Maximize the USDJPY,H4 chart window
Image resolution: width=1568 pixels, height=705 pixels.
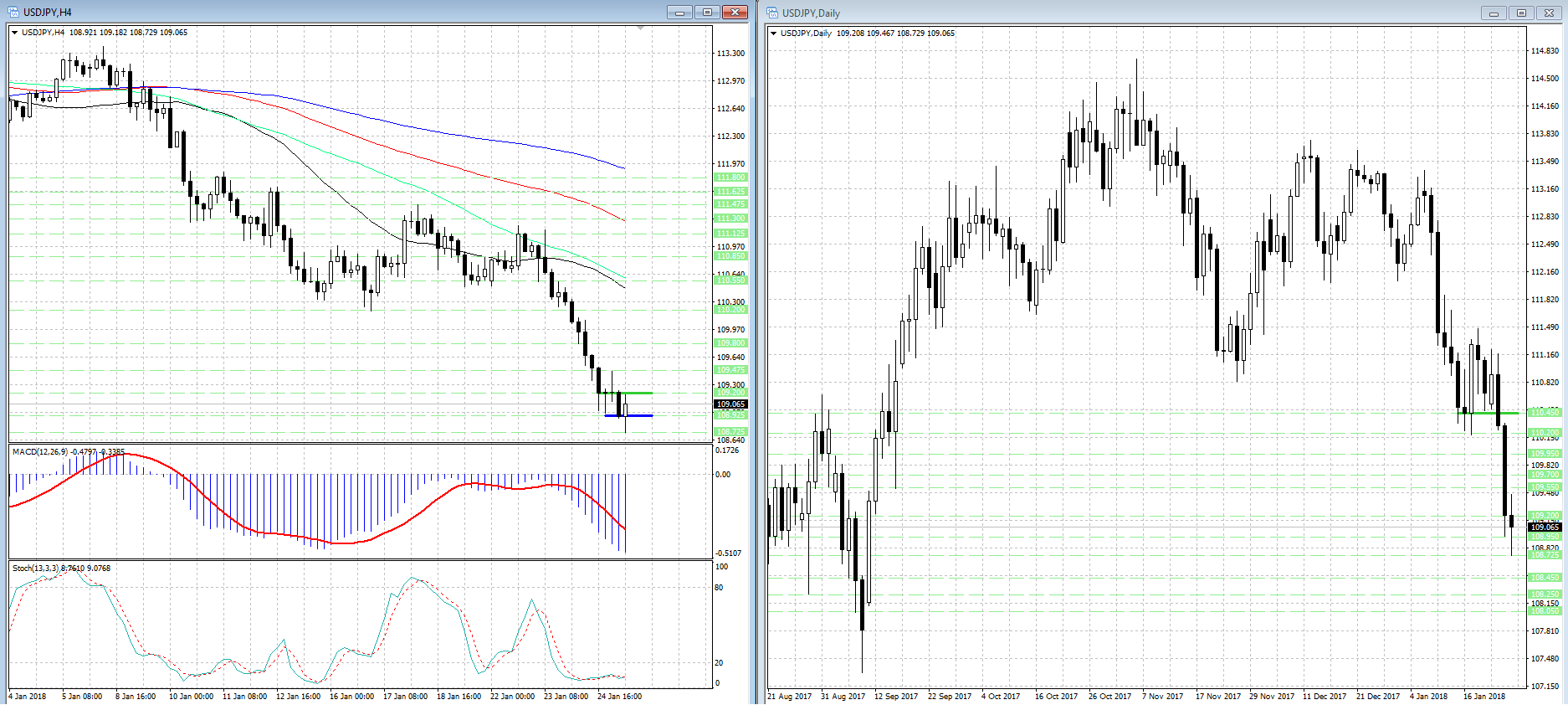(x=707, y=12)
